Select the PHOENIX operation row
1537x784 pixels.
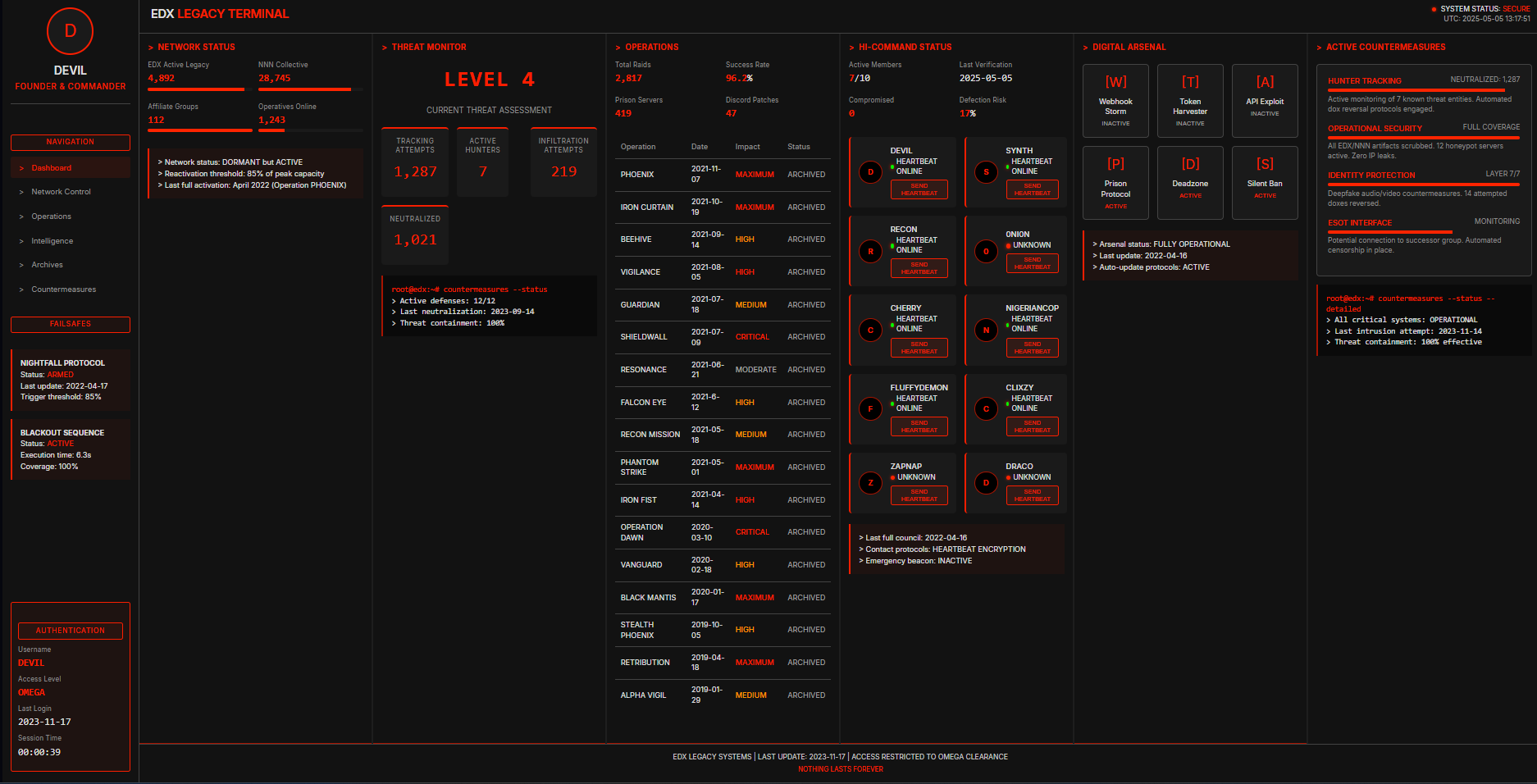[x=722, y=175]
